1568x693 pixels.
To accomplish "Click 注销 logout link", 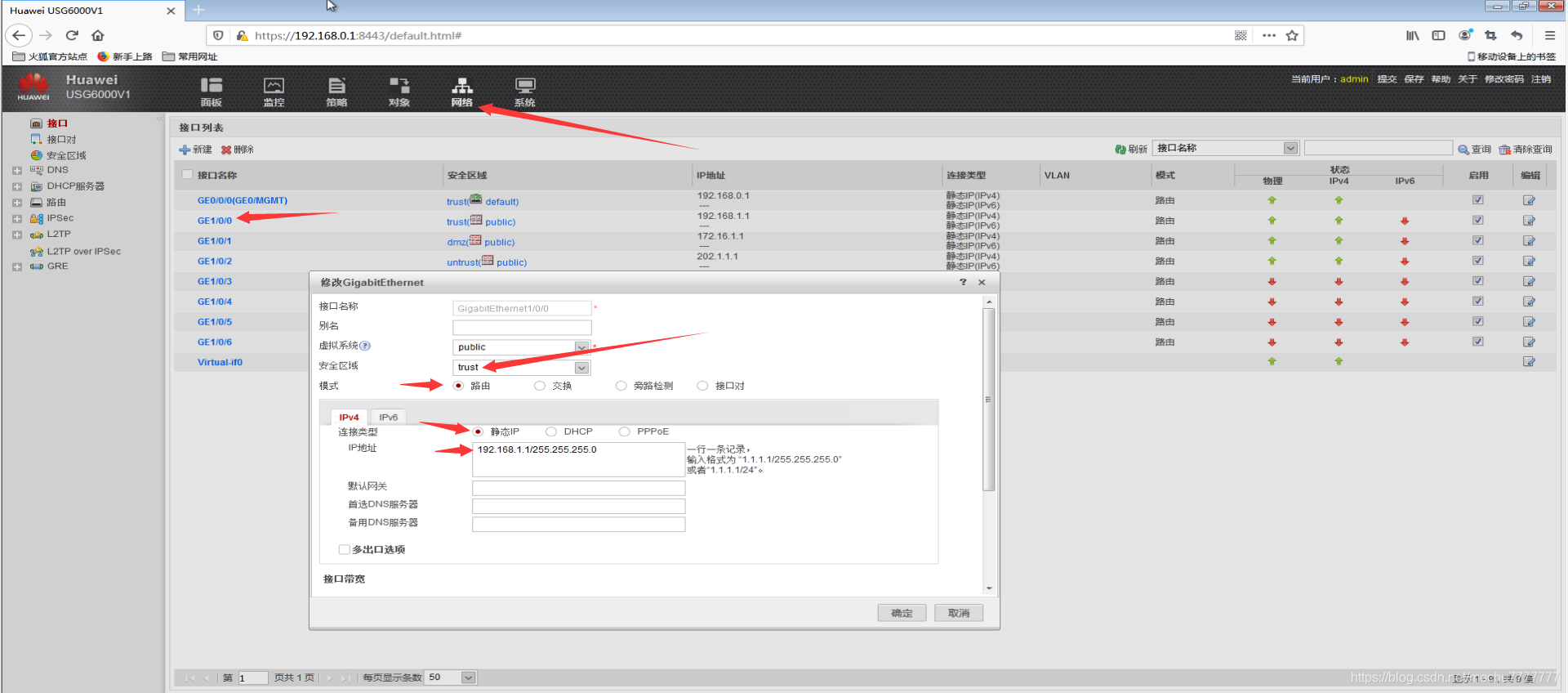I will pos(1541,79).
